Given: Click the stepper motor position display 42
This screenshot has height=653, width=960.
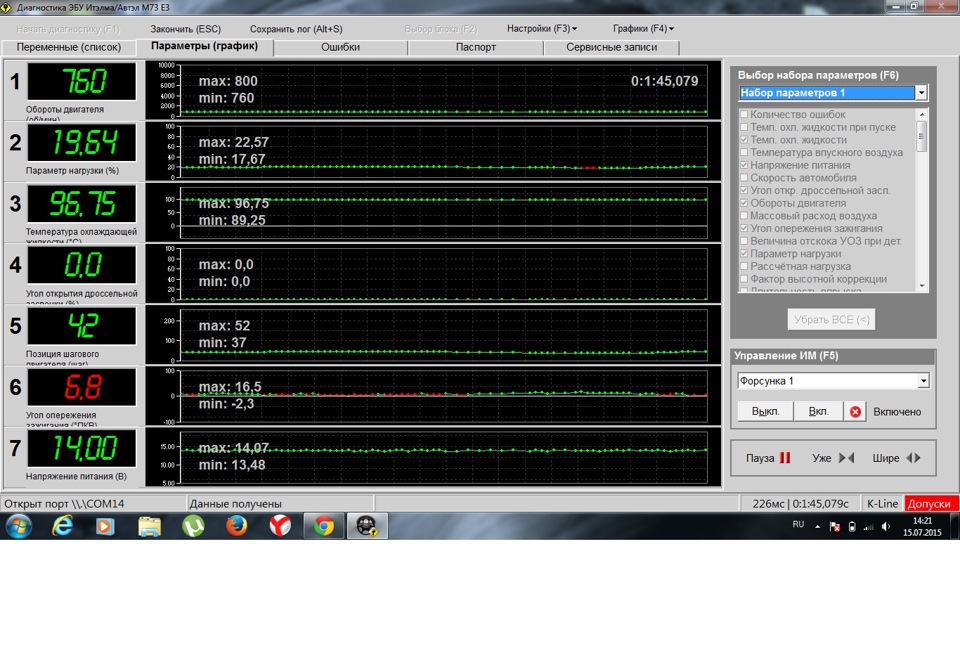Looking at the screenshot, I should click(x=82, y=326).
